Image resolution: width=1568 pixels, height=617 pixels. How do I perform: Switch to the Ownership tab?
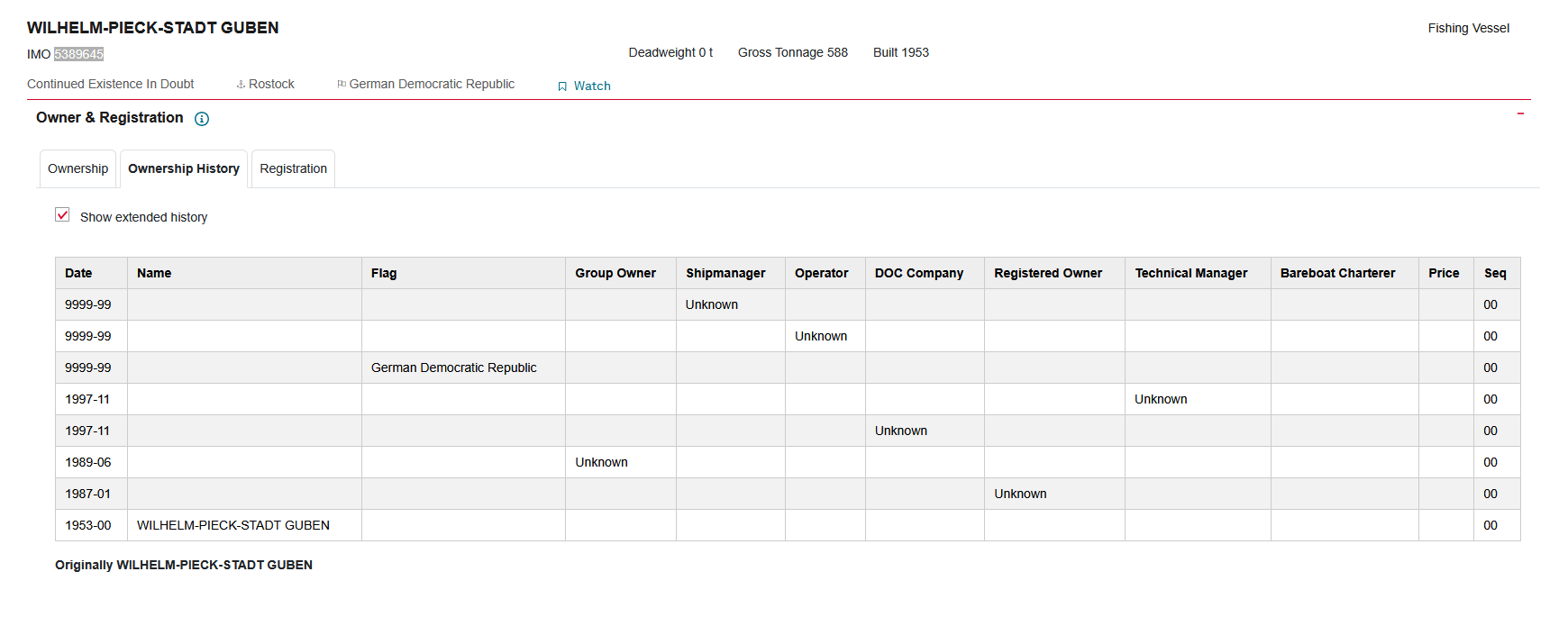pos(77,168)
